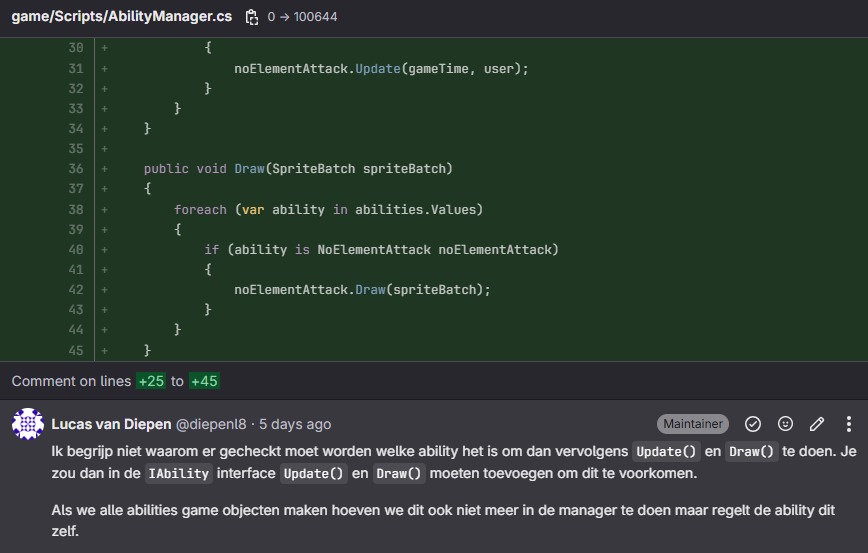Screen dimensions: 868x553
Task: Select line number 31
Action: coord(76,69)
